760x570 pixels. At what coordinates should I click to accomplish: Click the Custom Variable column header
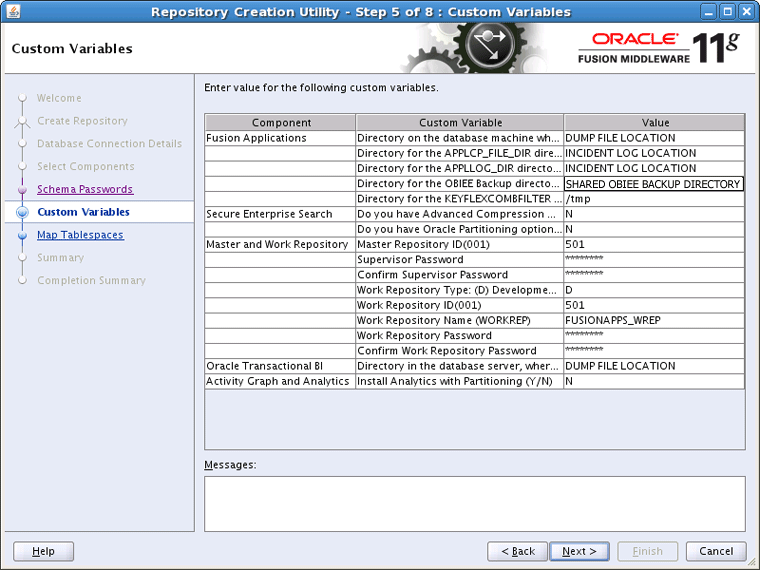pos(459,122)
